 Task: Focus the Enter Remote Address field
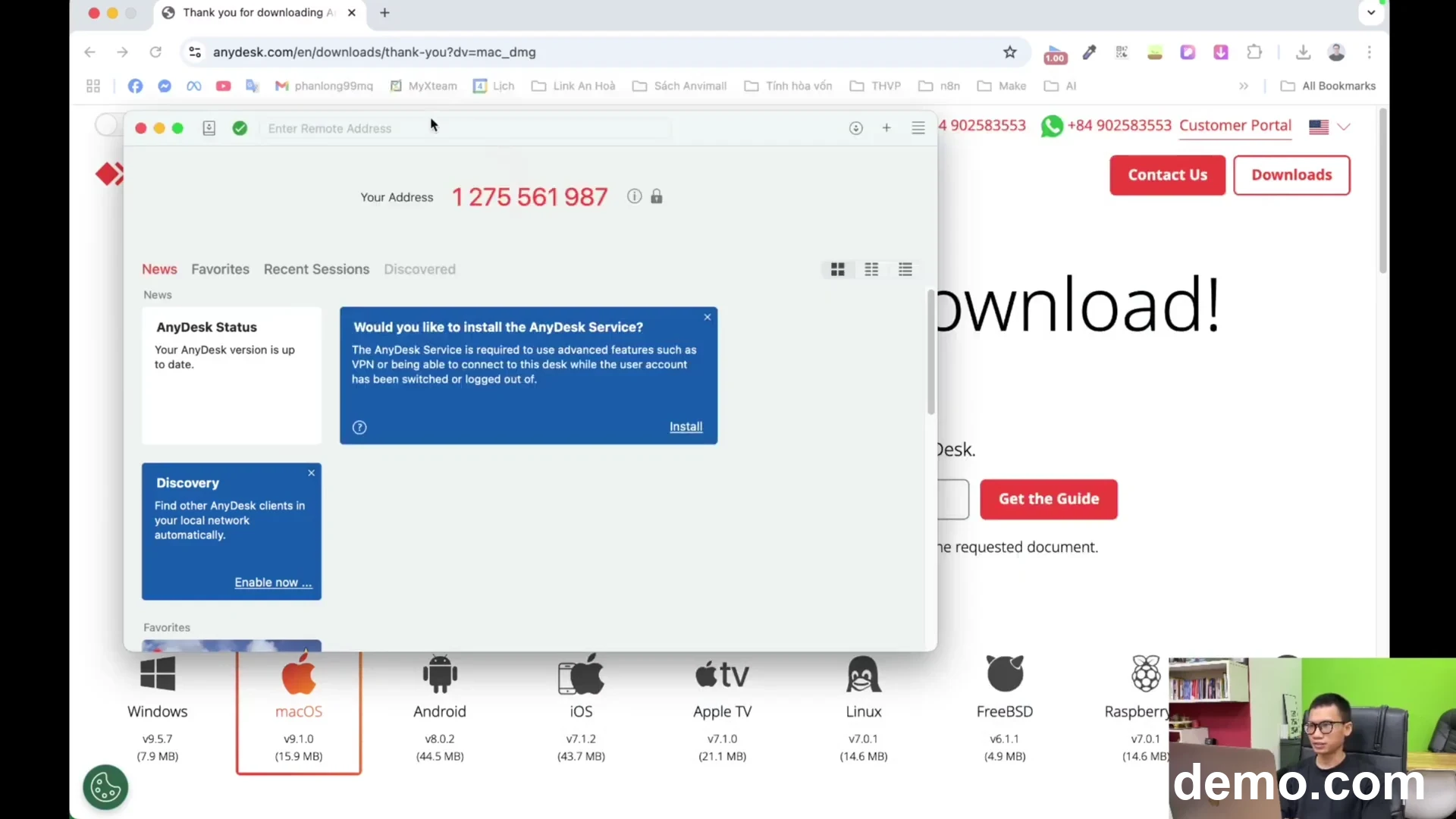[466, 129]
